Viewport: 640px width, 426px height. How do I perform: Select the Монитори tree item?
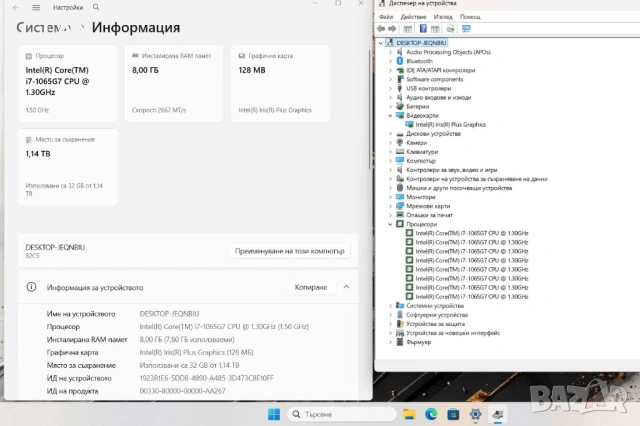coord(421,197)
